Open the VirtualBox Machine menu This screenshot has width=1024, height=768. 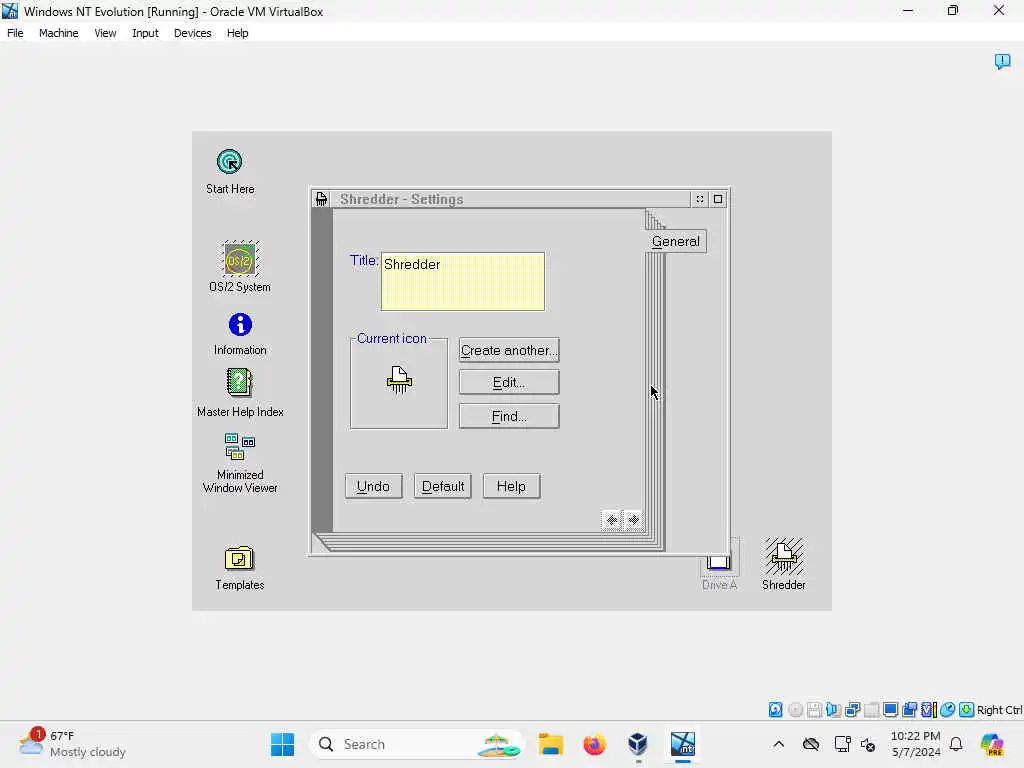coord(59,33)
